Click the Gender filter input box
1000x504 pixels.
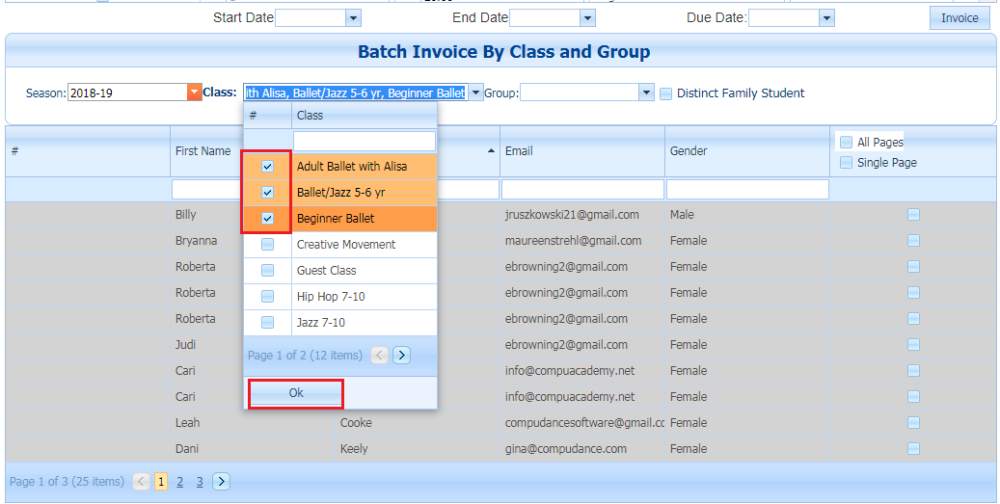pyautogui.click(x=747, y=189)
